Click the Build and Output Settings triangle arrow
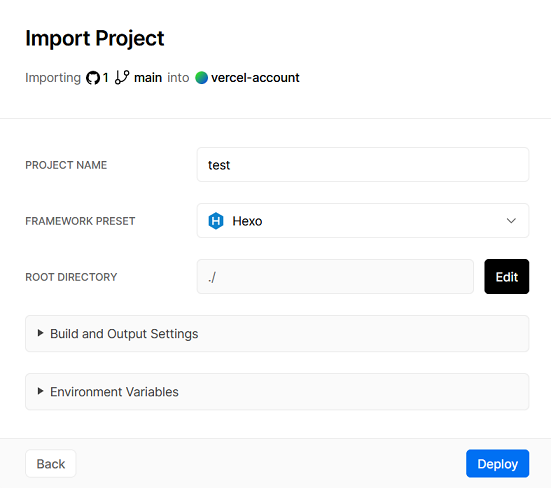This screenshot has width=551, height=488. pos(40,333)
